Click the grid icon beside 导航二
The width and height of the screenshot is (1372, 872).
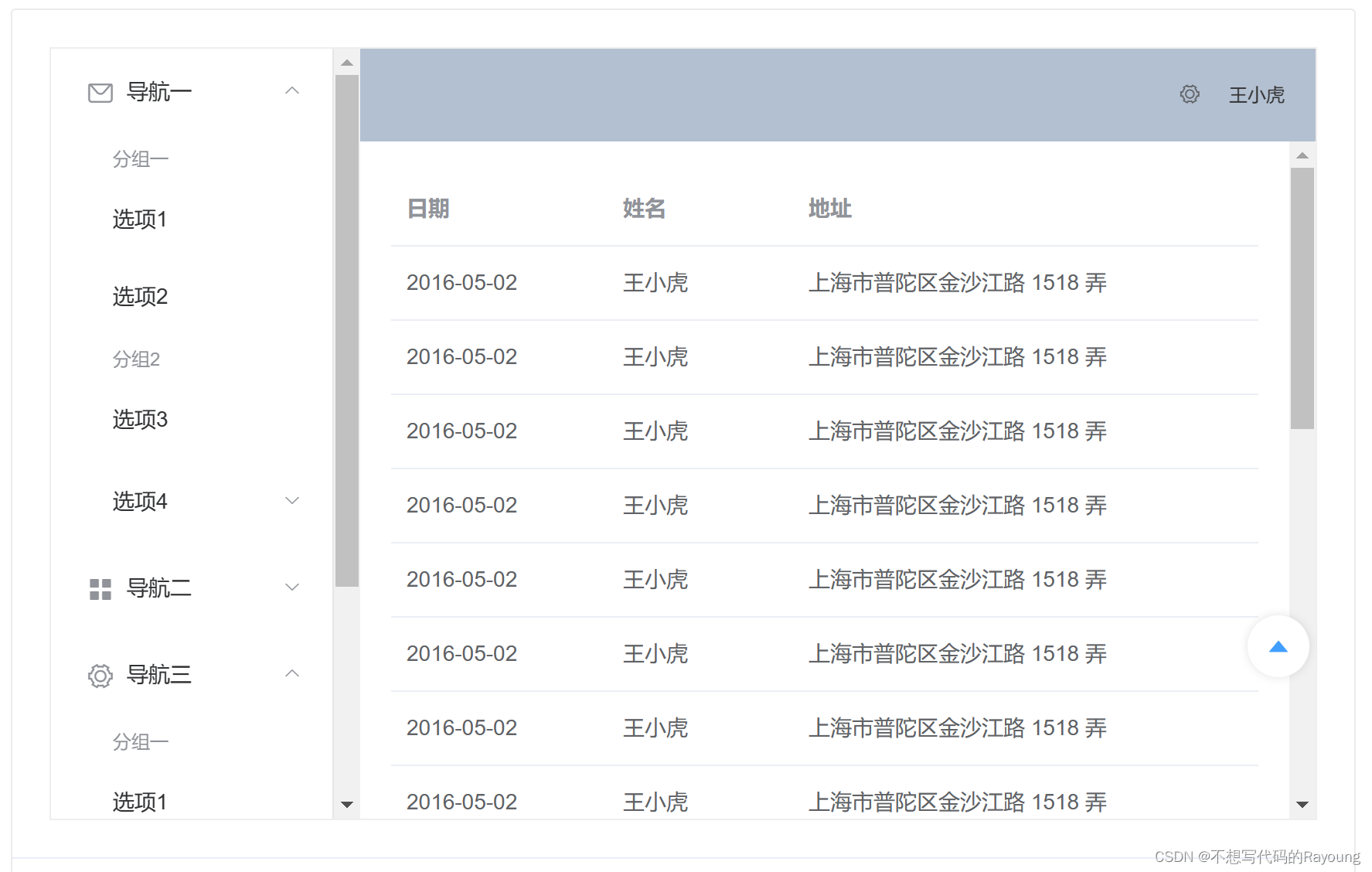[x=100, y=589]
